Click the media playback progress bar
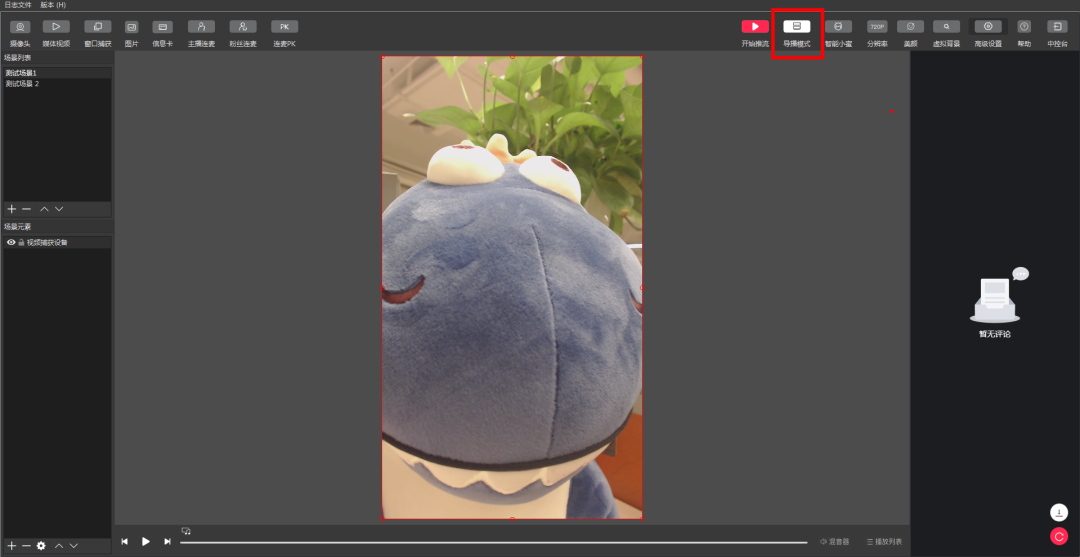The image size is (1080, 557). (x=493, y=543)
